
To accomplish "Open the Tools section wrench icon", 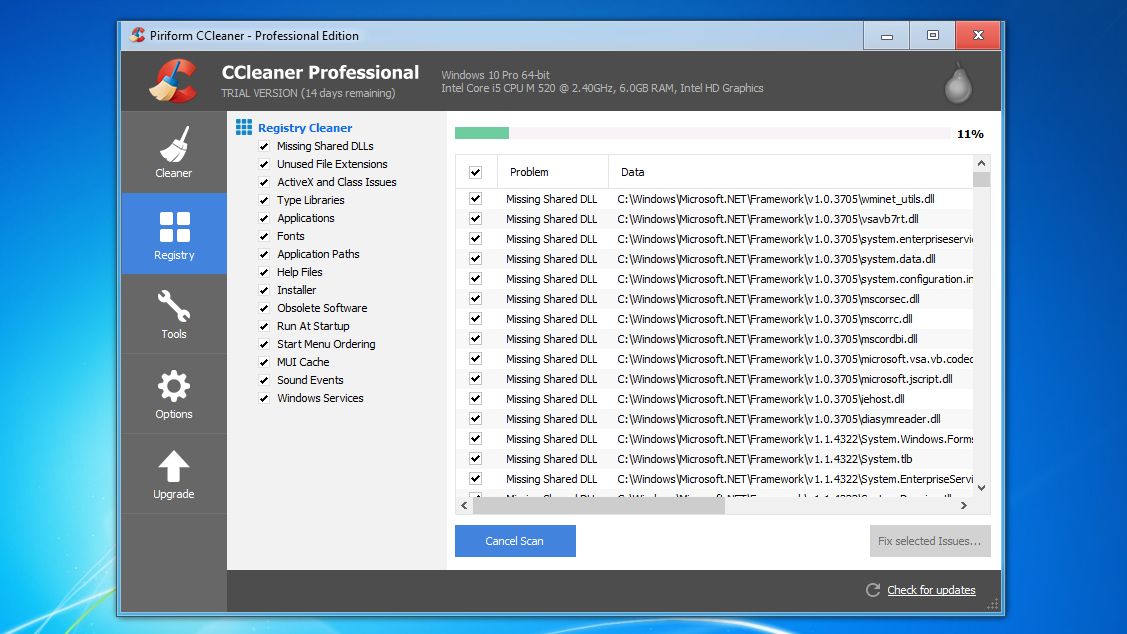I will pos(174,306).
